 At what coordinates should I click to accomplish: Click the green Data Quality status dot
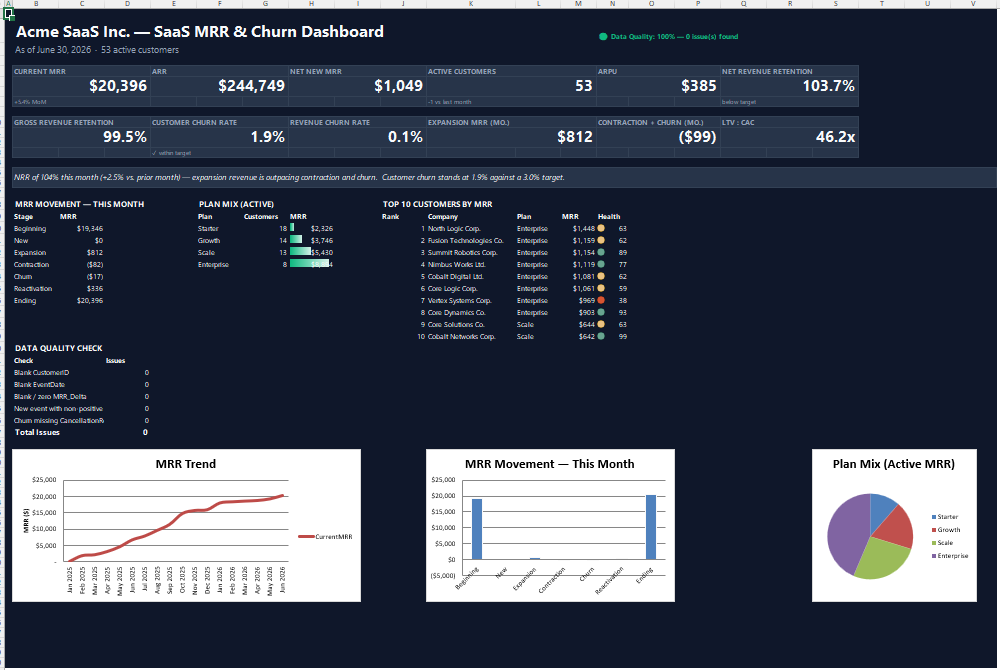(603, 36)
